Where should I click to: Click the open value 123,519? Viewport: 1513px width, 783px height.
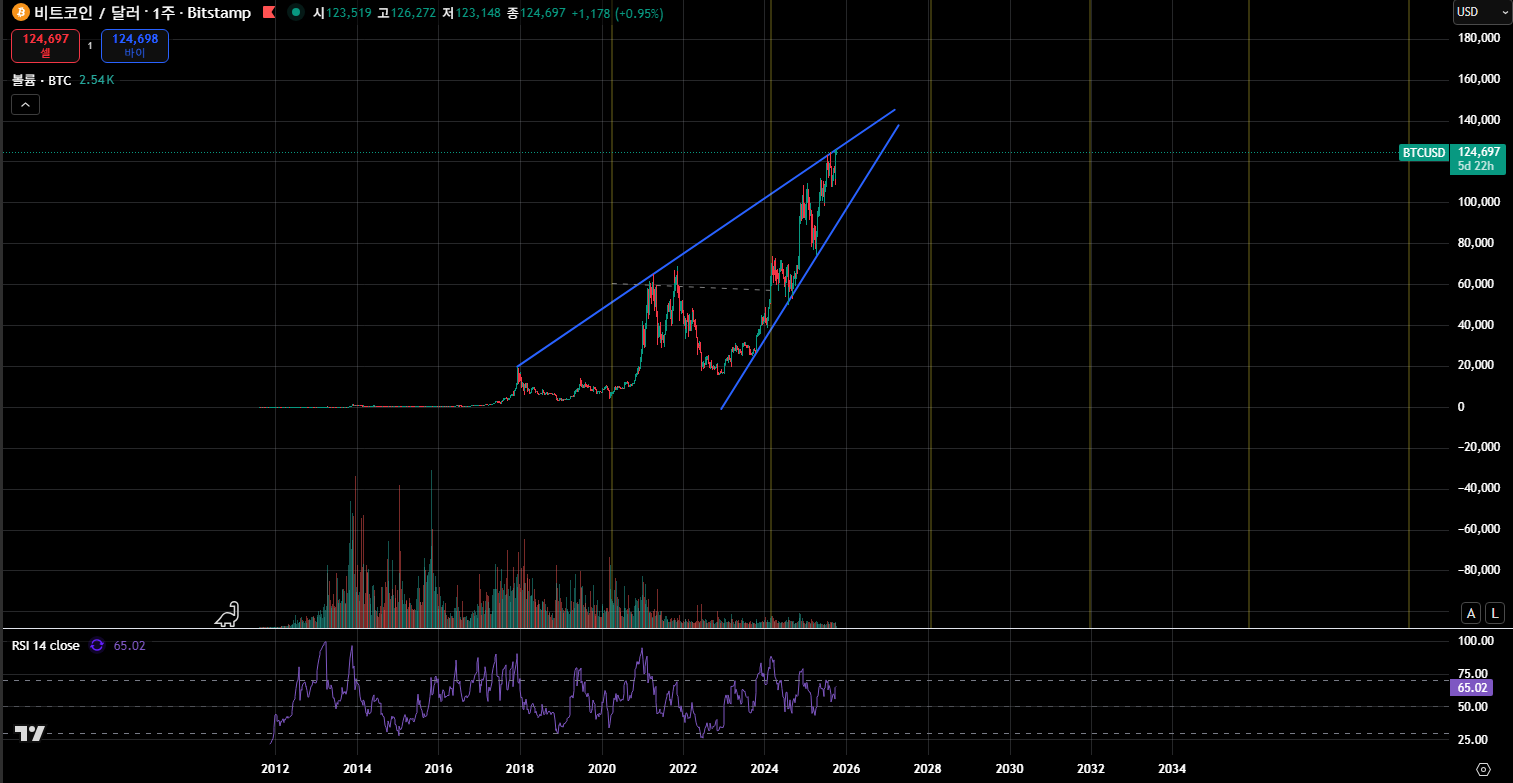pyautogui.click(x=349, y=13)
